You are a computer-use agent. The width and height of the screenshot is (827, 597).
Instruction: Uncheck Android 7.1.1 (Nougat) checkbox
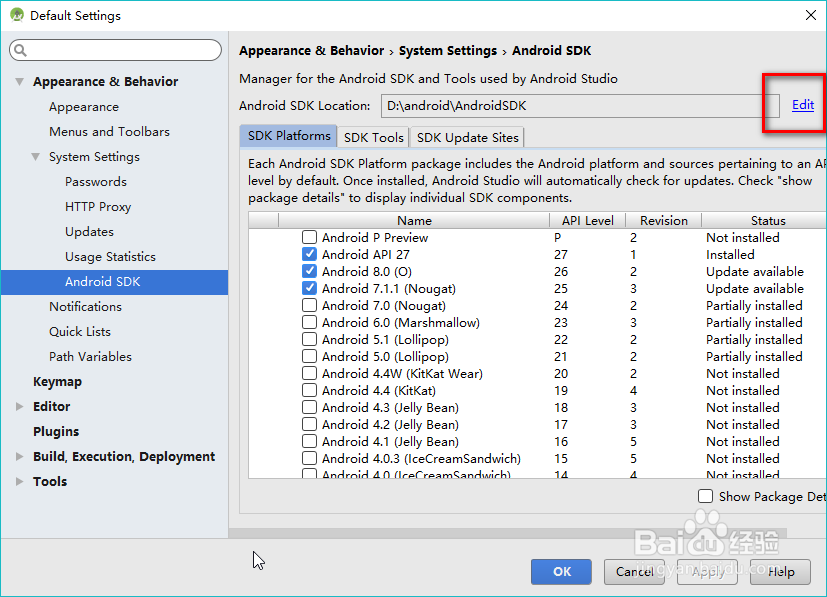click(310, 288)
